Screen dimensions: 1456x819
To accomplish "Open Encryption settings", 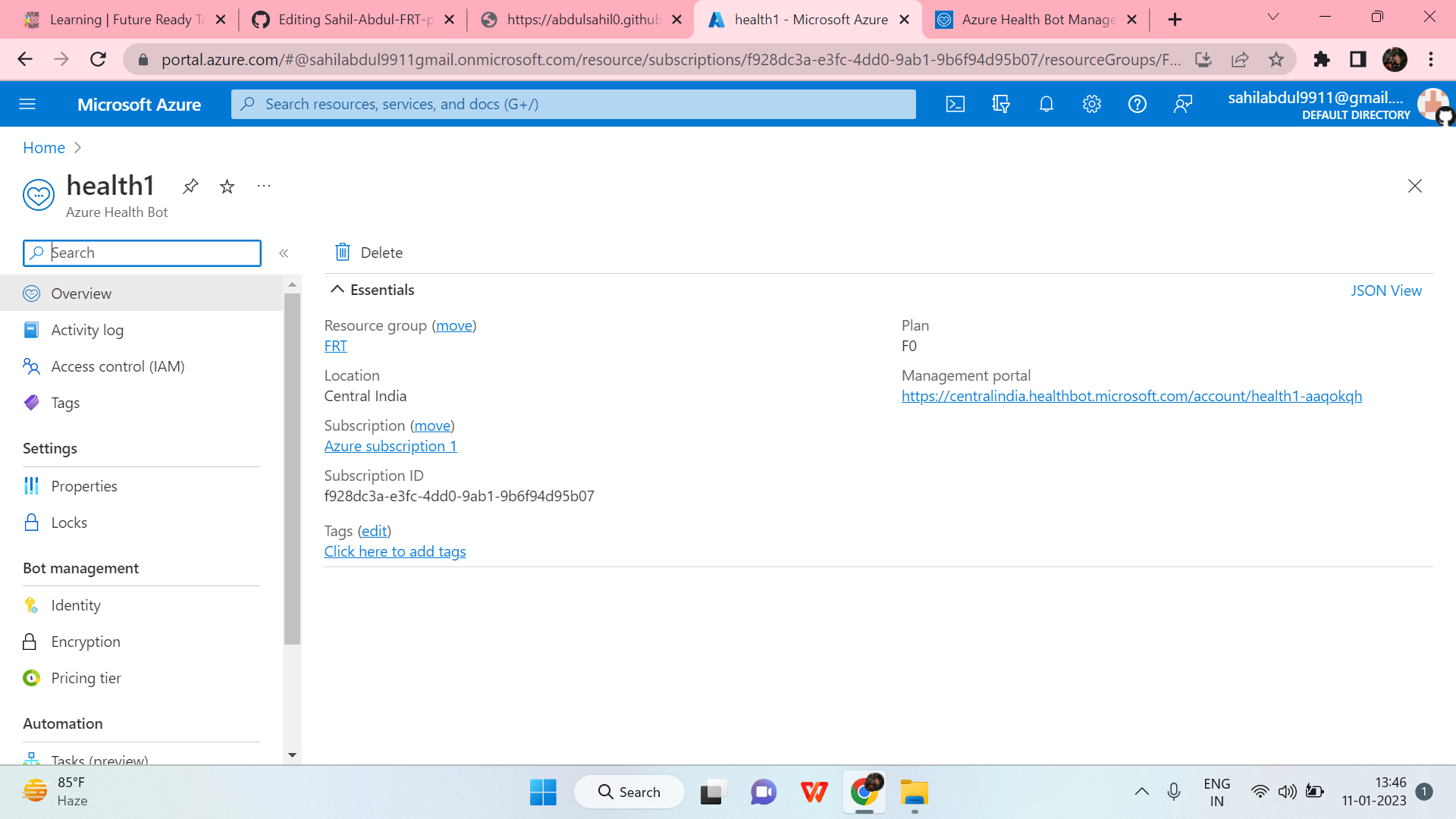I will 85,642.
